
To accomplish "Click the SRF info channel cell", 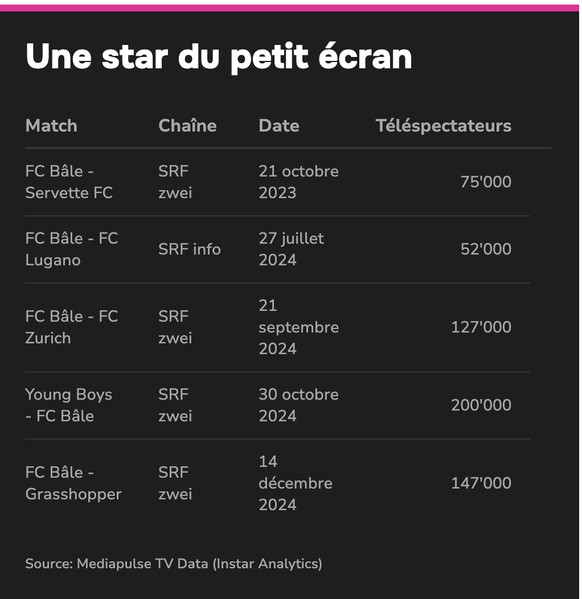I will 190,249.
